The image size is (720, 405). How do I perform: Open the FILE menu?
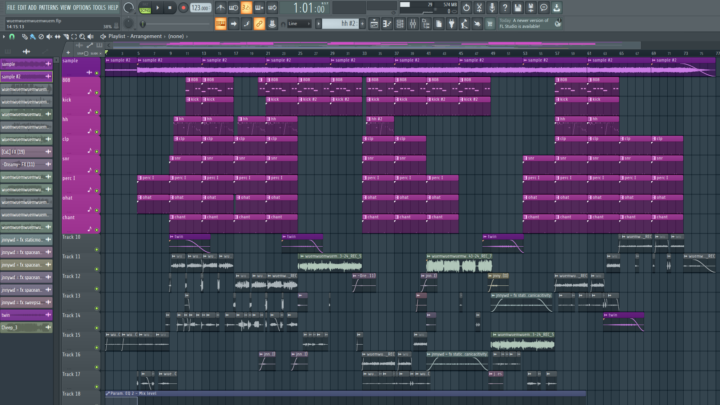(x=11, y=7)
